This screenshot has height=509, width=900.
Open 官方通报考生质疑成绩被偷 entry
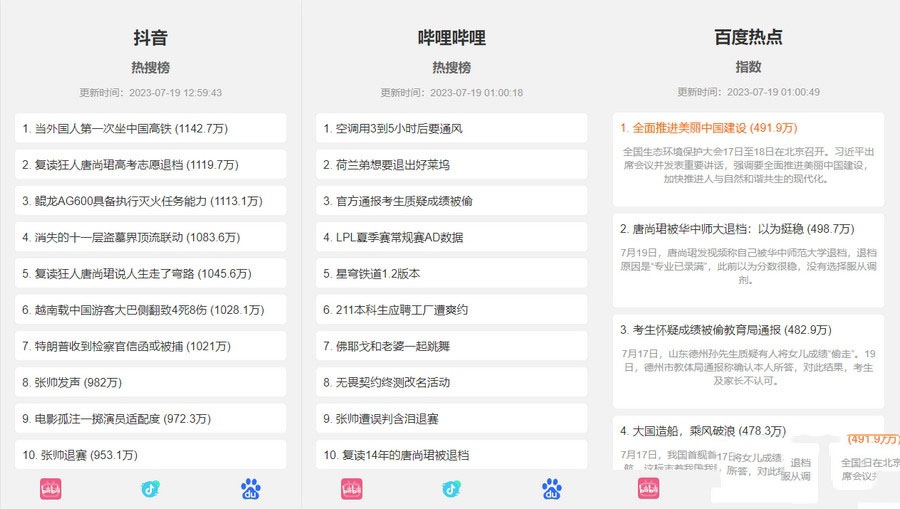tap(451, 200)
